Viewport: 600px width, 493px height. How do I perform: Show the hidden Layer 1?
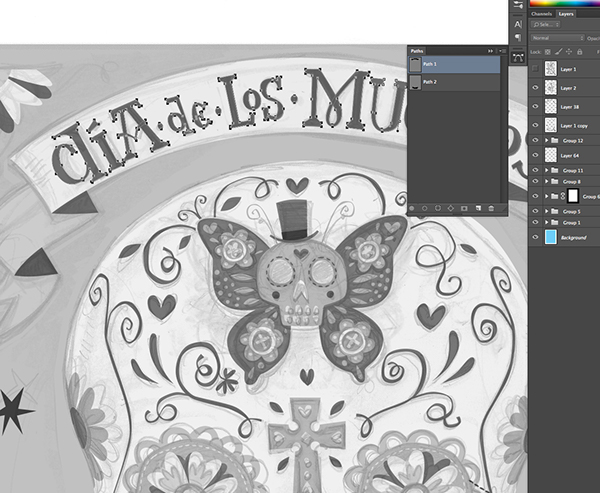[x=535, y=69]
